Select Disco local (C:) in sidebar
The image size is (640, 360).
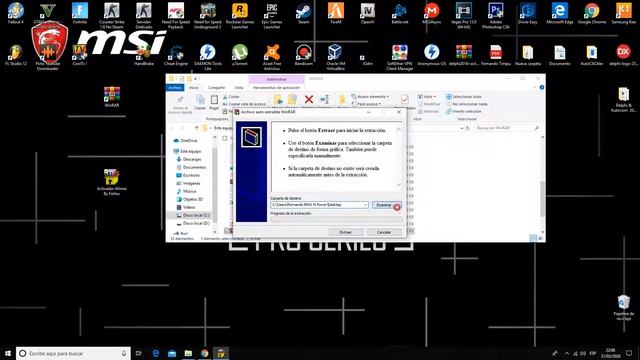pos(193,215)
